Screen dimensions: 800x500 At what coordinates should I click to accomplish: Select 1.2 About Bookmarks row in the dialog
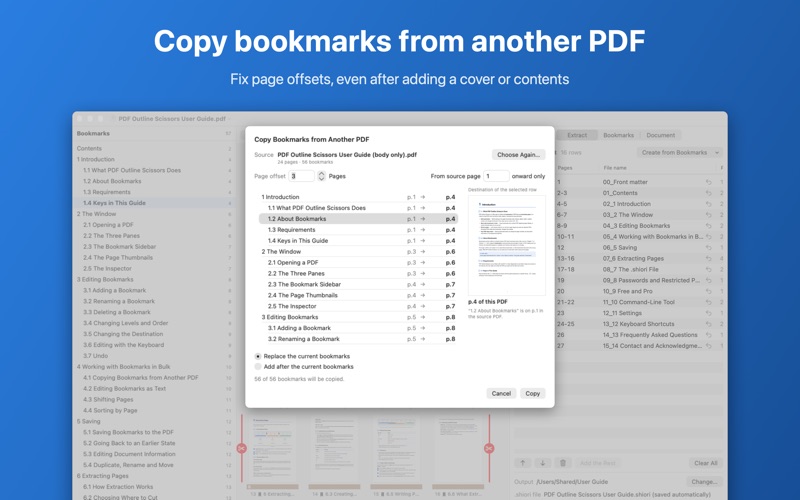[358, 219]
